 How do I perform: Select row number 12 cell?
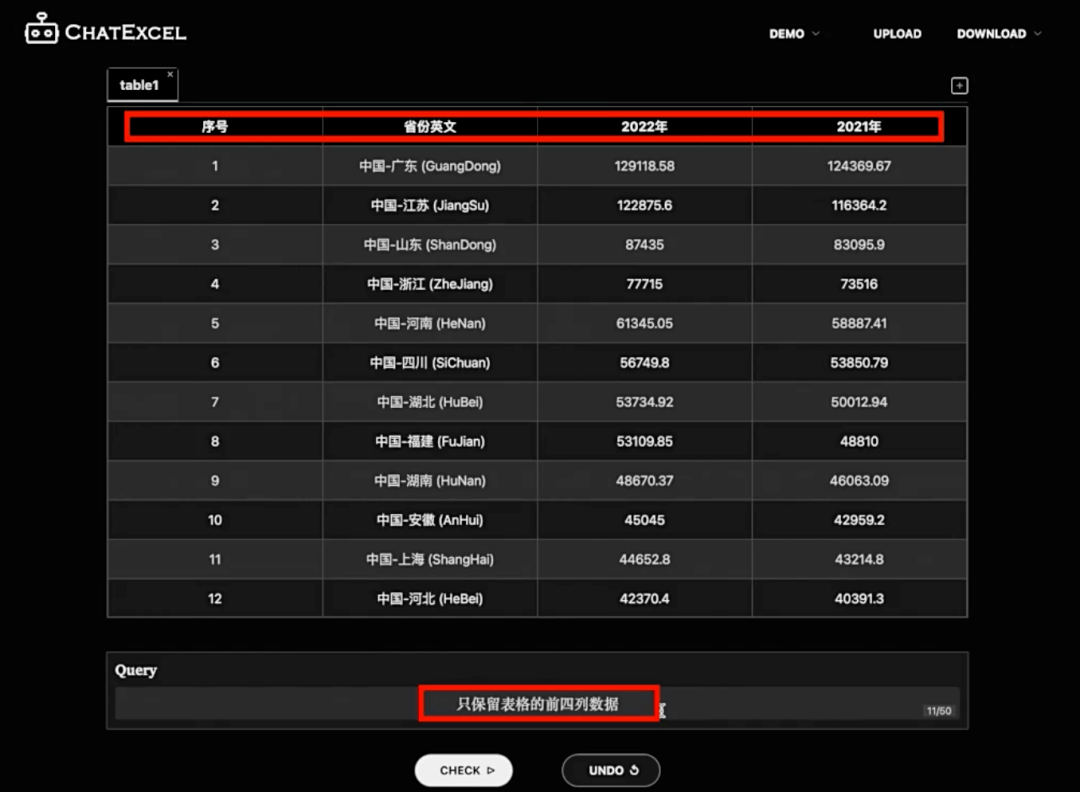point(215,599)
